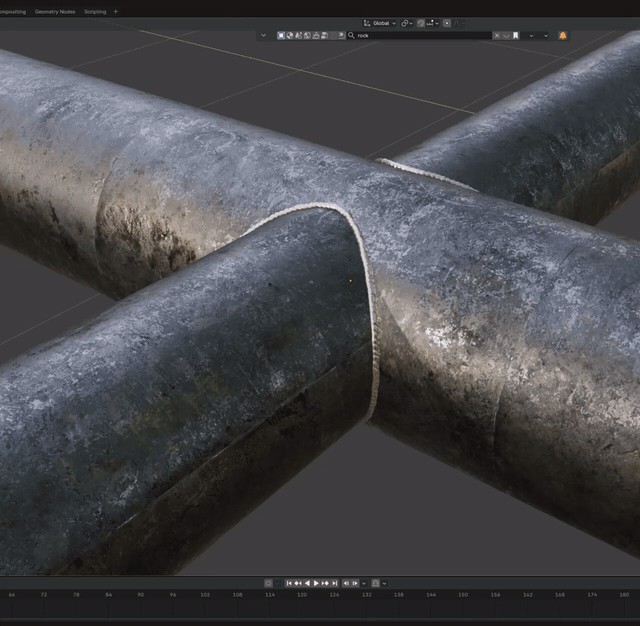
Task: Open the Global transform orientation dropdown
Action: click(380, 23)
